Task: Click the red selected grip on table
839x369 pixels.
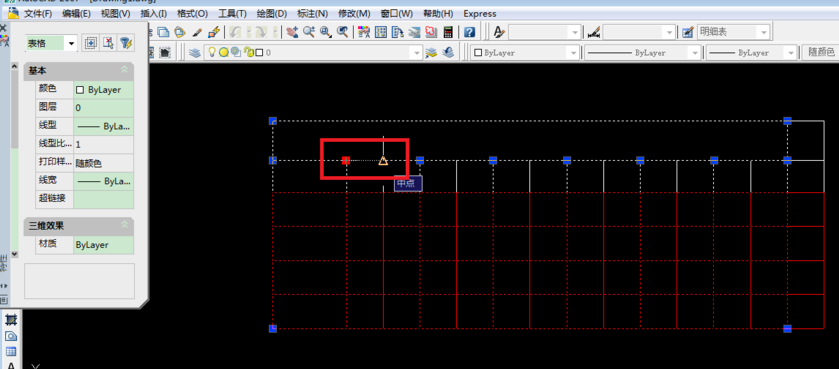Action: (346, 160)
